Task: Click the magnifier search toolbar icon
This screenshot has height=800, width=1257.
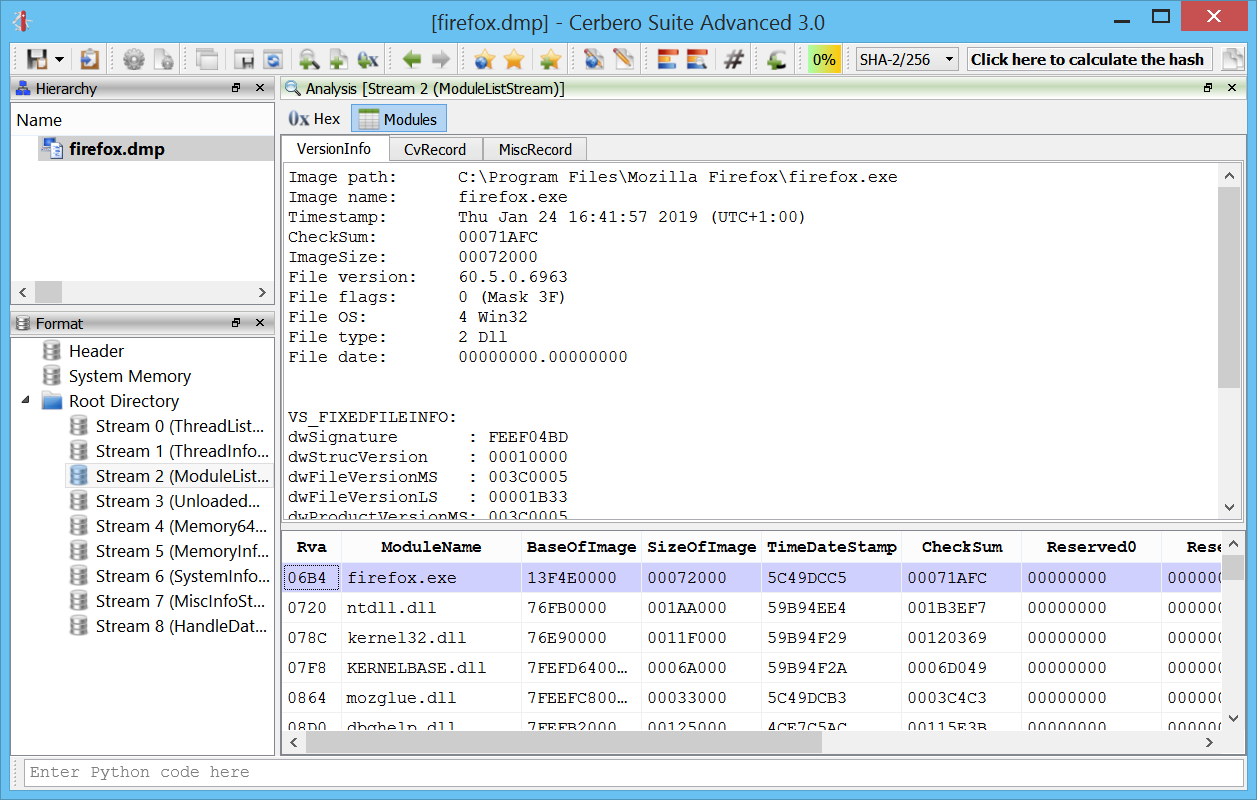Action: 309,59
